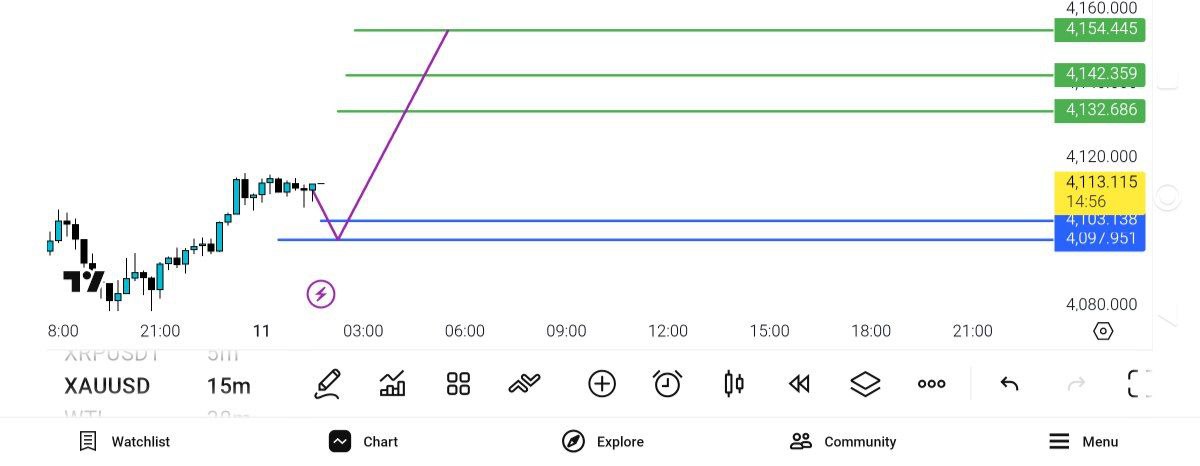Screen dimensions: 1200x466
Task: Start bar replay with the rewind icon
Action: tap(798, 384)
